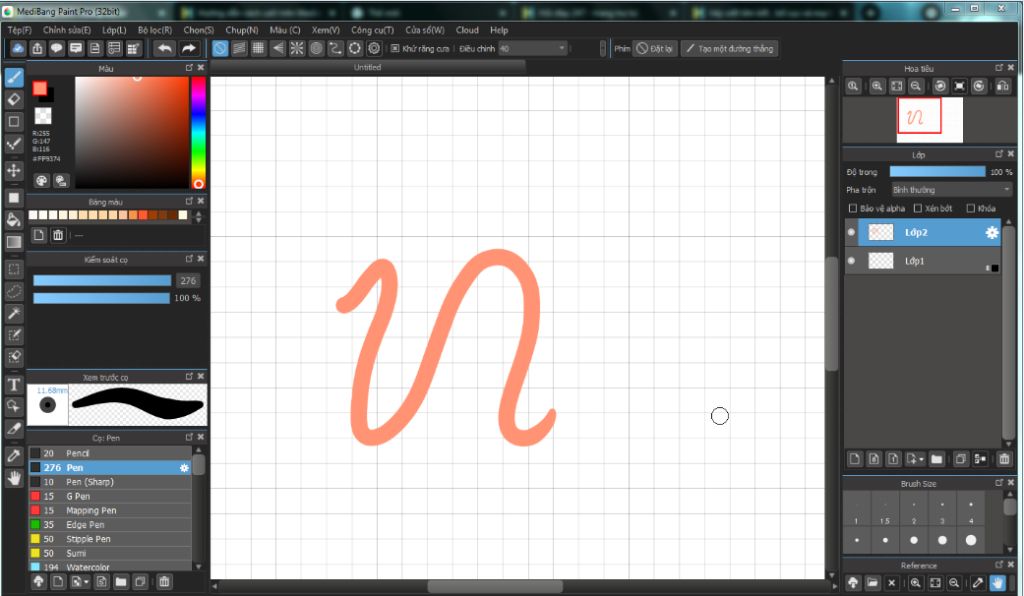The image size is (1024, 596).
Task: Click the Redo arrow in toolbar
Action: 188,48
